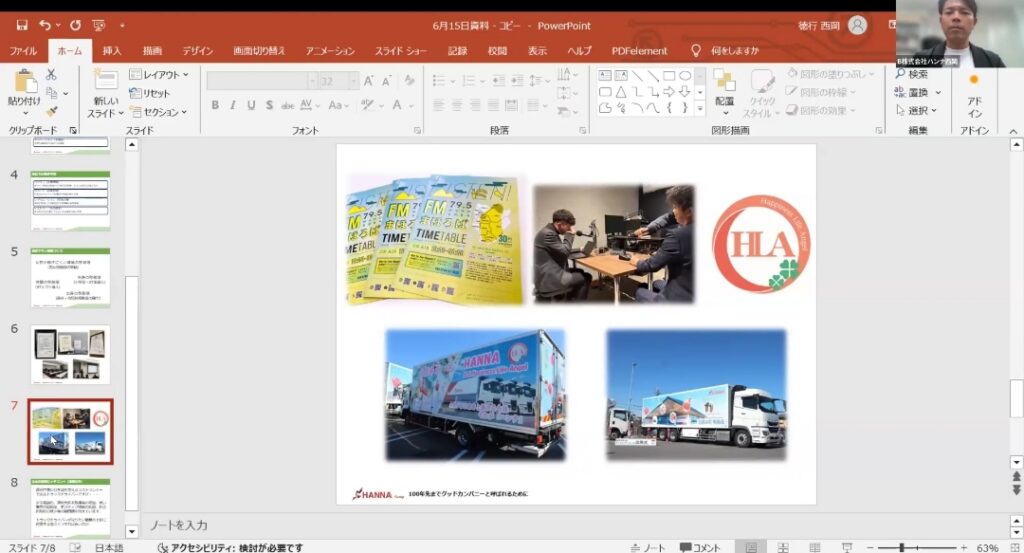
Task: Justify the paragraph text
Action: point(493,105)
